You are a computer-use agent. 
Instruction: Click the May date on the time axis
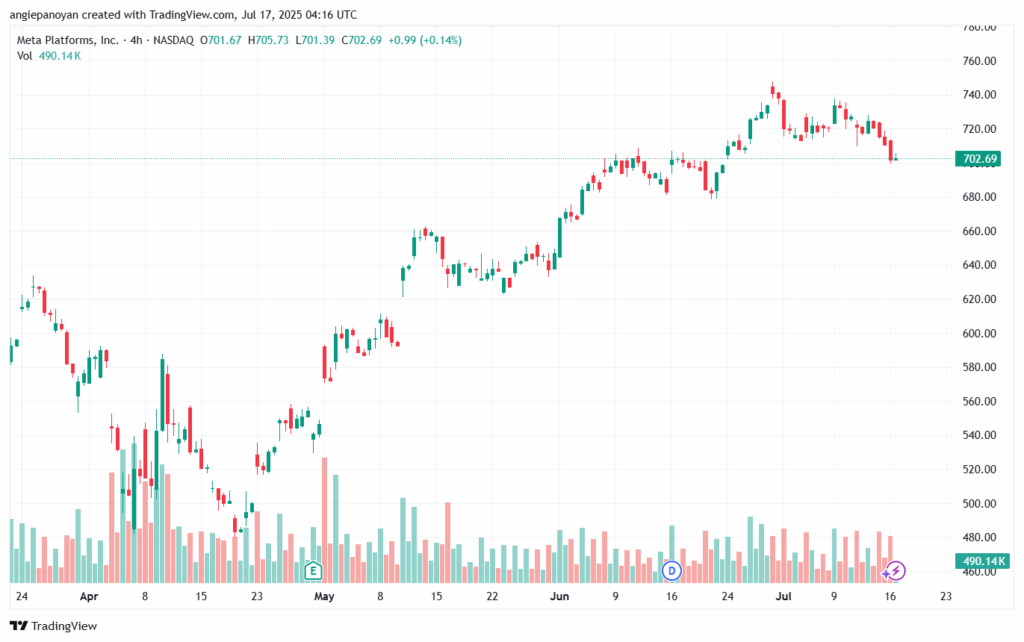(x=324, y=596)
